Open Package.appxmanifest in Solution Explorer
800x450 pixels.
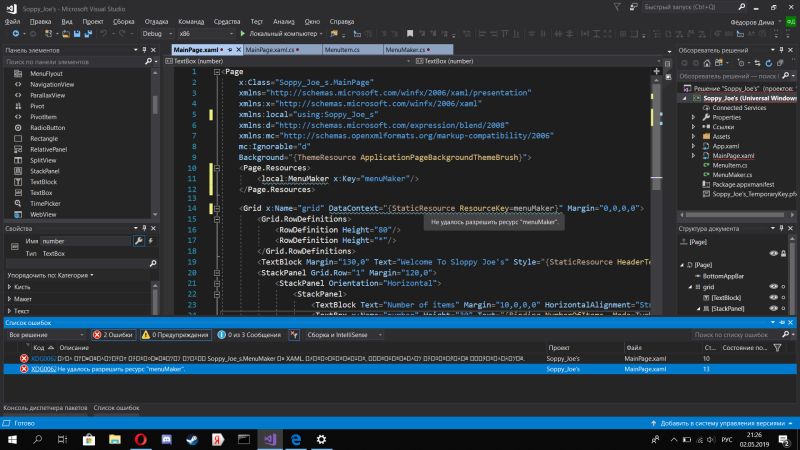pos(743,184)
